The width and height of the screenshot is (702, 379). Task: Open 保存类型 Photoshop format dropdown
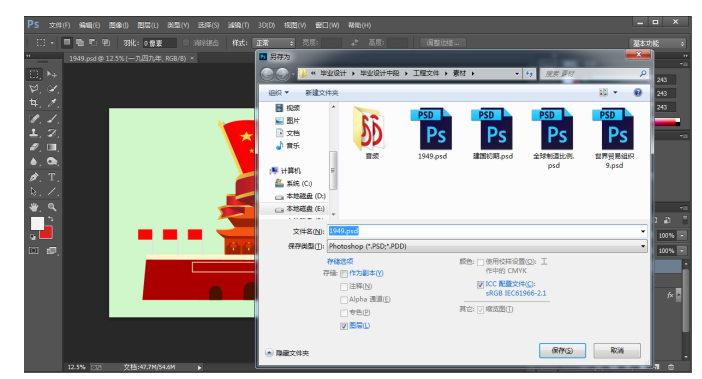click(x=487, y=246)
